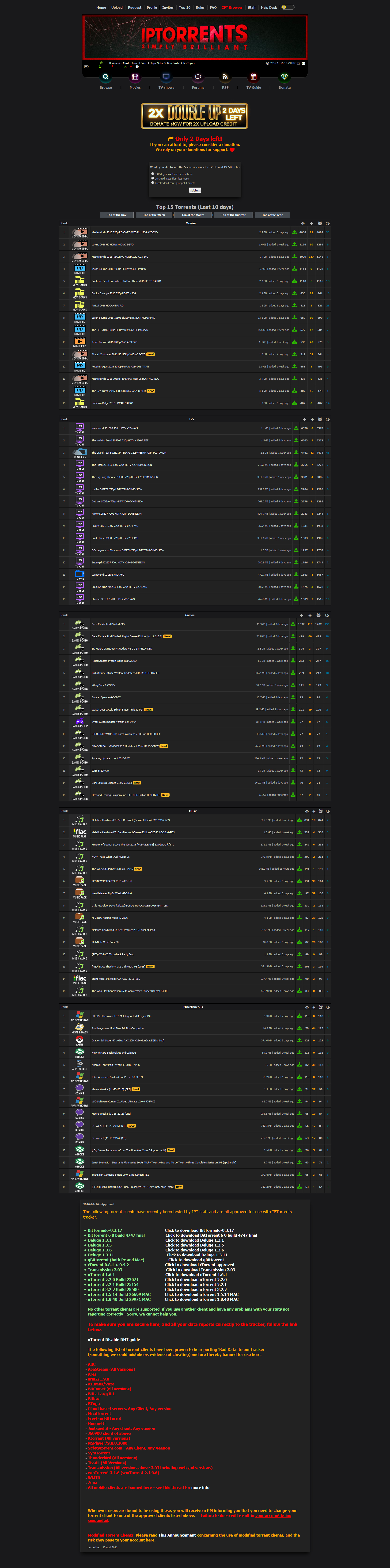Image resolution: width=390 pixels, height=1568 pixels.
Task: Select "I really don't care" poll option
Action: coord(153,182)
